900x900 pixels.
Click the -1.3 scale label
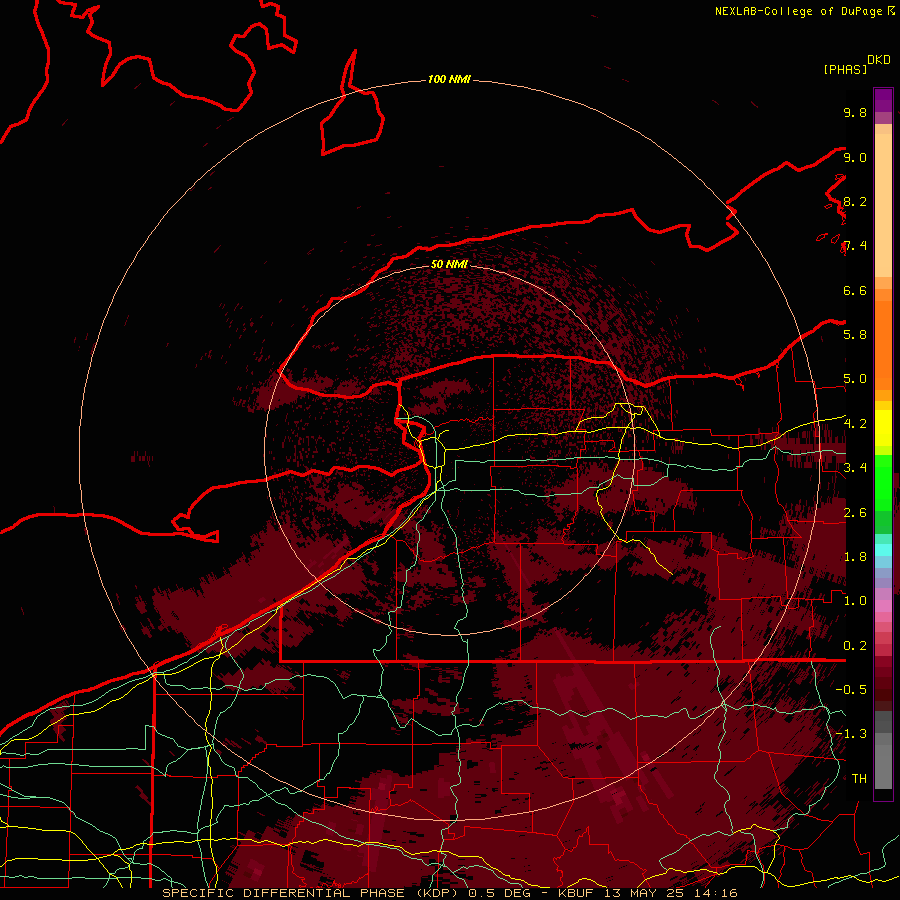(851, 734)
